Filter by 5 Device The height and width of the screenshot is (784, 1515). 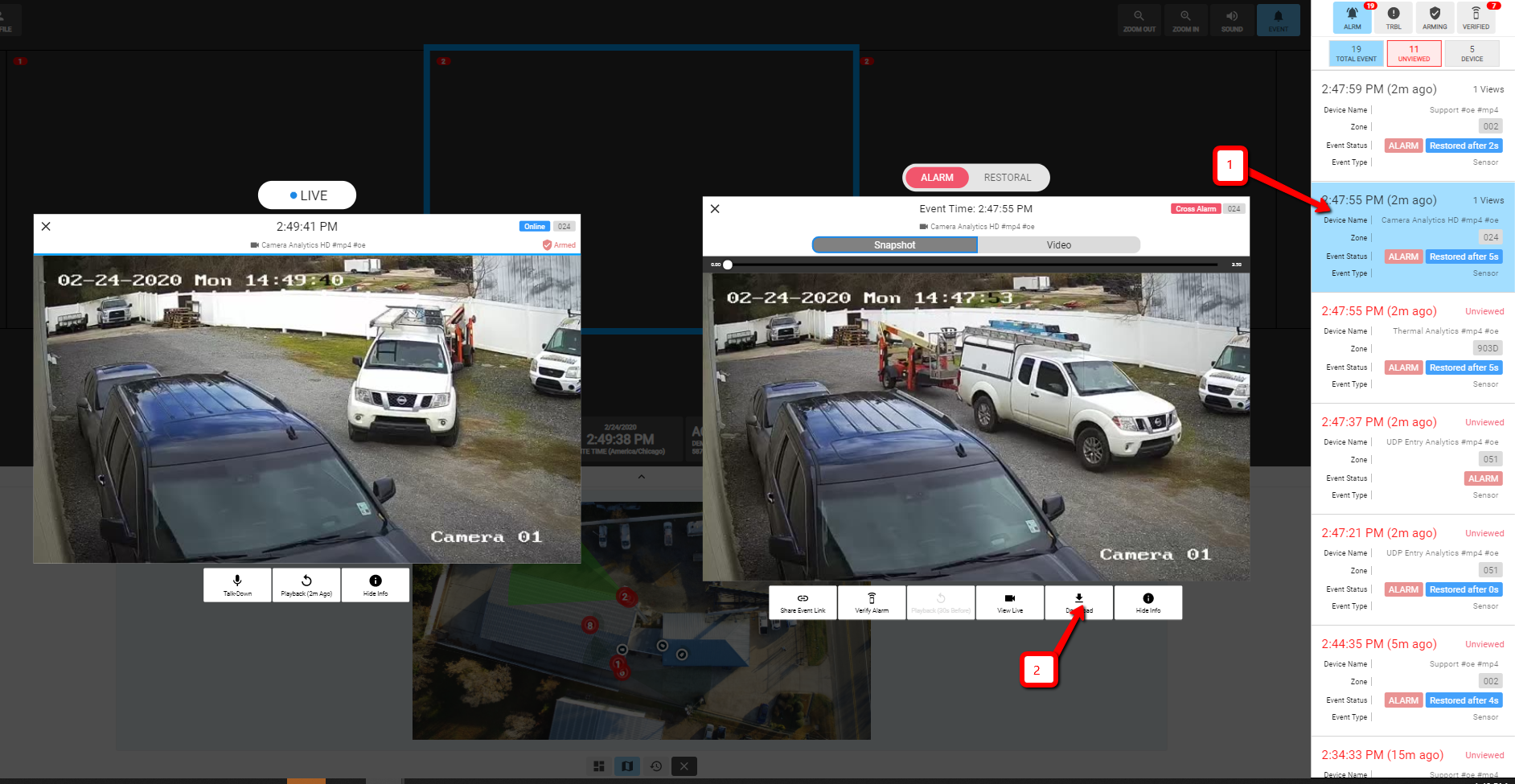1472,54
